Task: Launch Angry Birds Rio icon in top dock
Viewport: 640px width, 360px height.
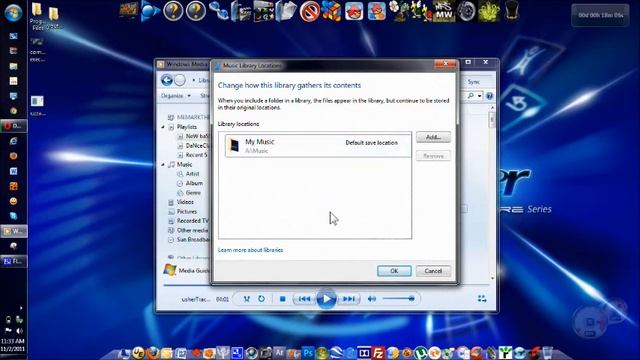Action: [x=376, y=11]
